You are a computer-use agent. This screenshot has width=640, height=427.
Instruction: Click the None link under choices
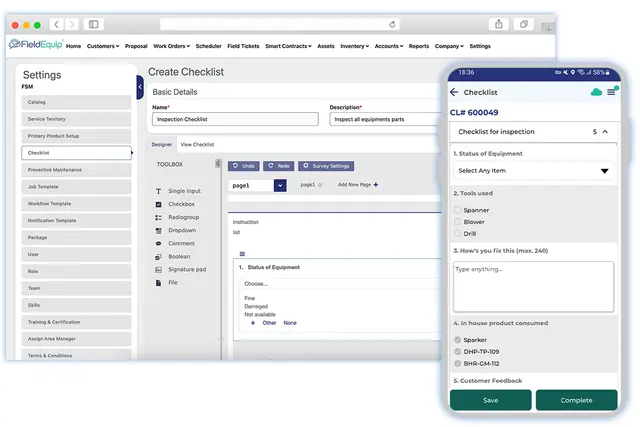[290, 323]
